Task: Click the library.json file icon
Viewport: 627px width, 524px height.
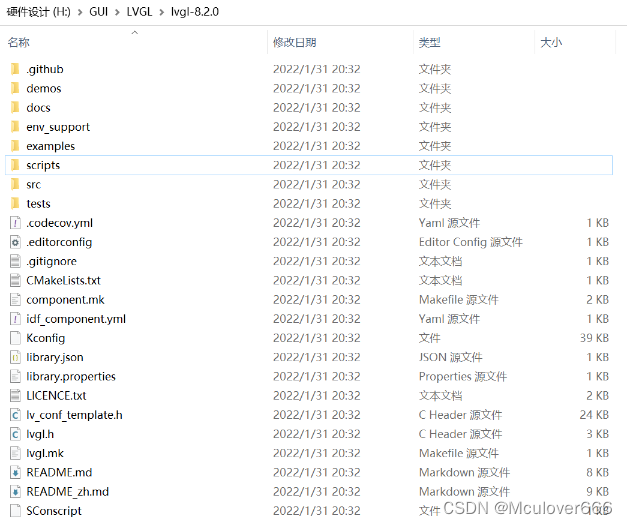Action: click(15, 357)
